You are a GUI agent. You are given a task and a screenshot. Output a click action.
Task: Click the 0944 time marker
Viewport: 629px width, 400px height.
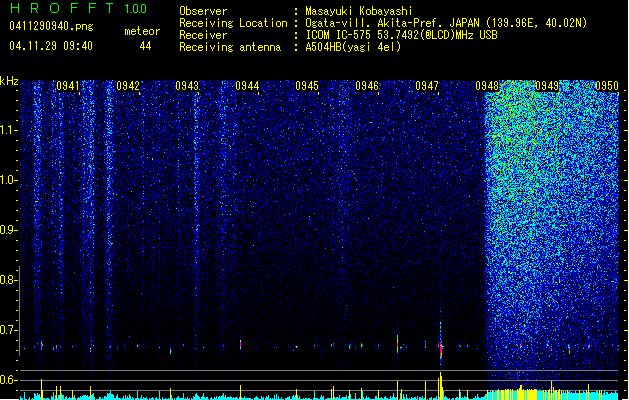pos(248,86)
